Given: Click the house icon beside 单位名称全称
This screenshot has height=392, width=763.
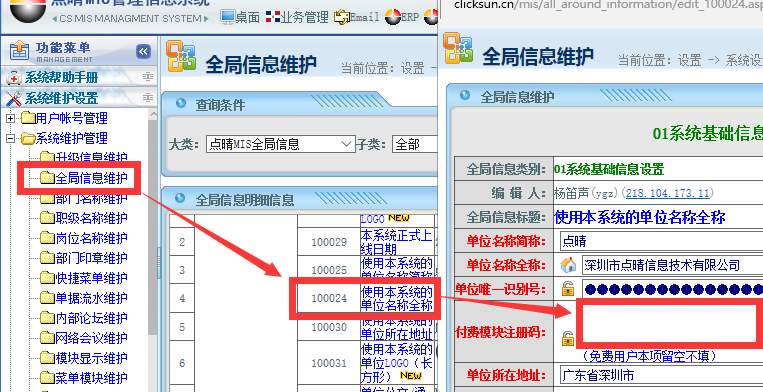Looking at the screenshot, I should [567, 265].
